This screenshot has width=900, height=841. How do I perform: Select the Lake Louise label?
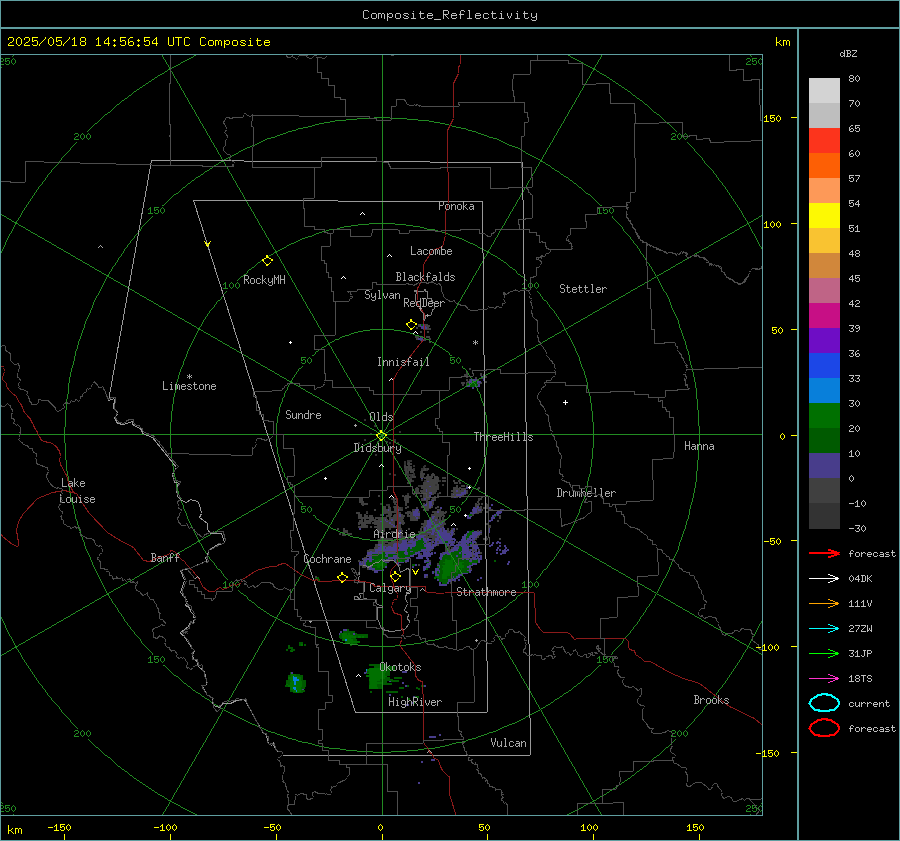tap(77, 491)
